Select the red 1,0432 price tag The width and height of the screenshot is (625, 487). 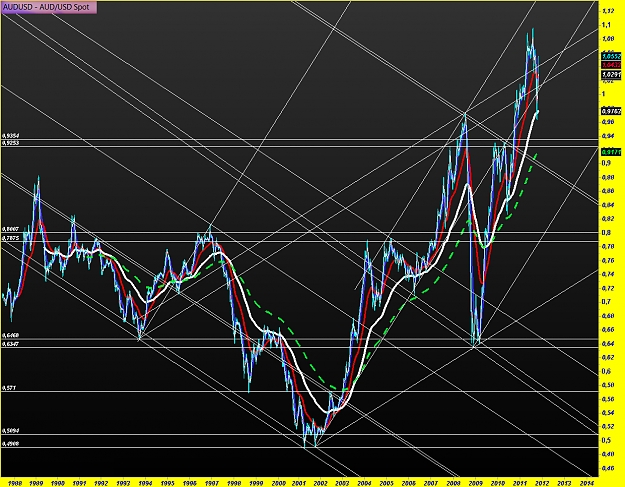611,65
